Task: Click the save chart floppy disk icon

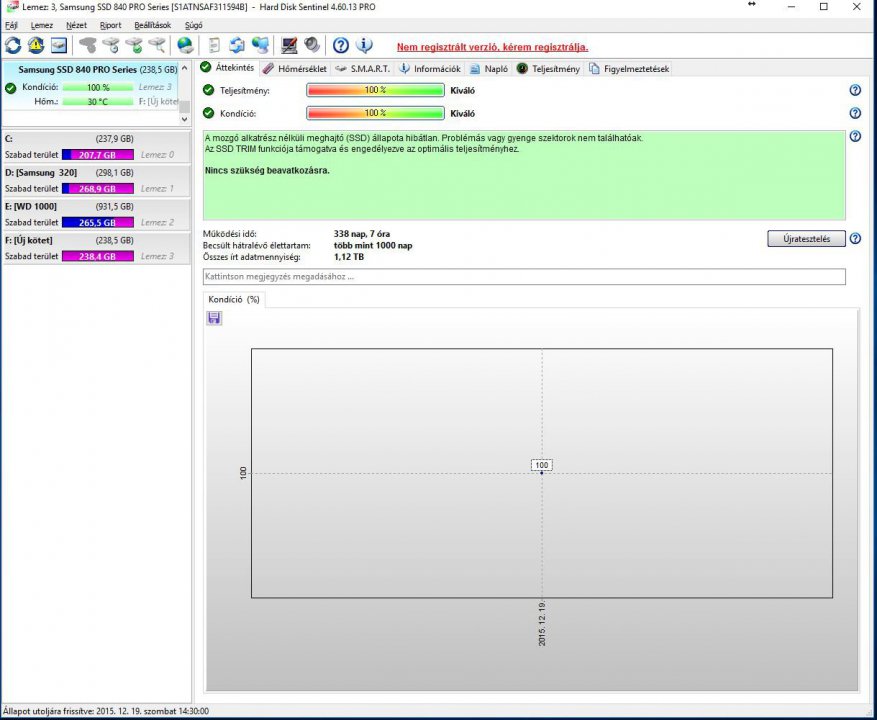Action: click(x=214, y=318)
